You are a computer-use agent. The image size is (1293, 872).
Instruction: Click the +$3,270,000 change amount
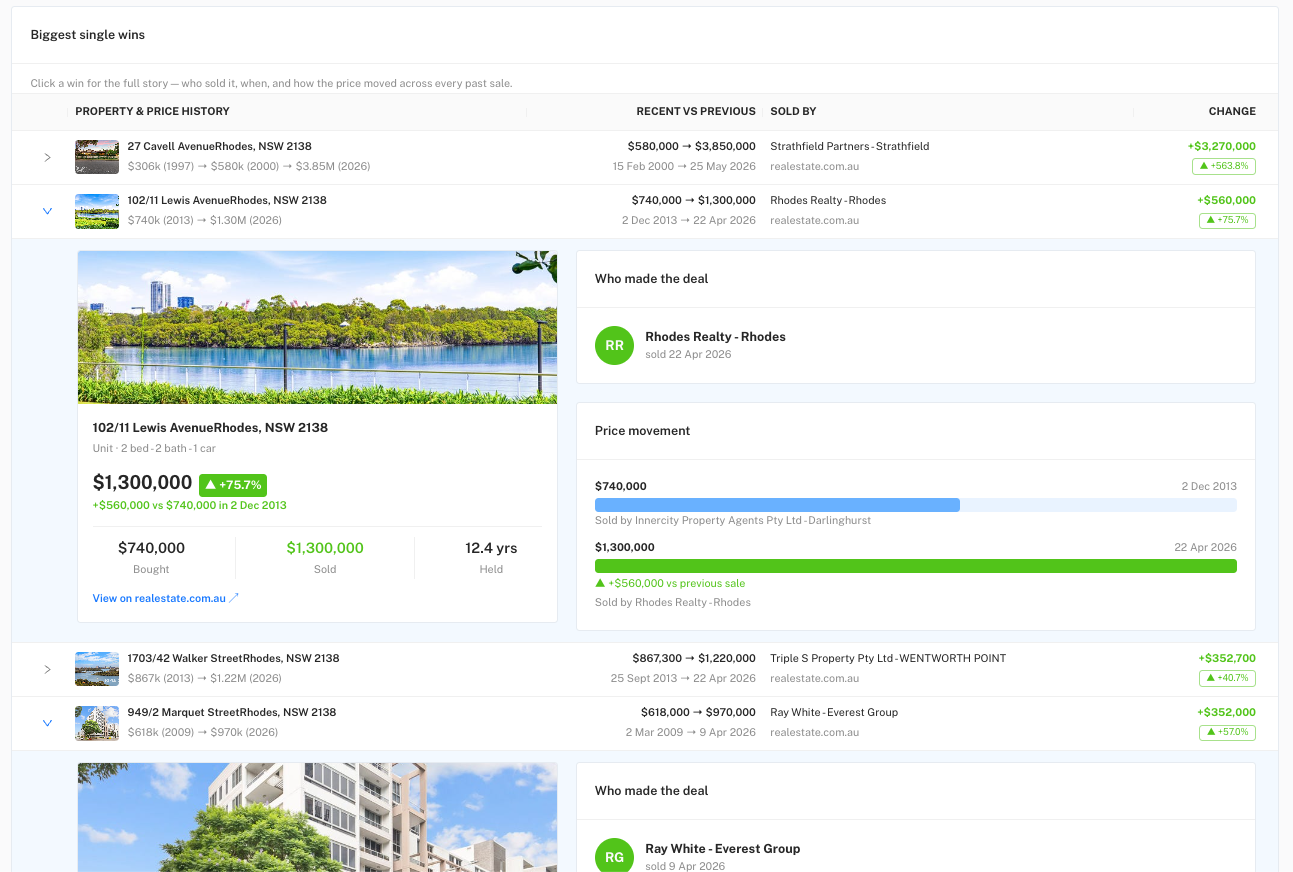[x=1221, y=146]
